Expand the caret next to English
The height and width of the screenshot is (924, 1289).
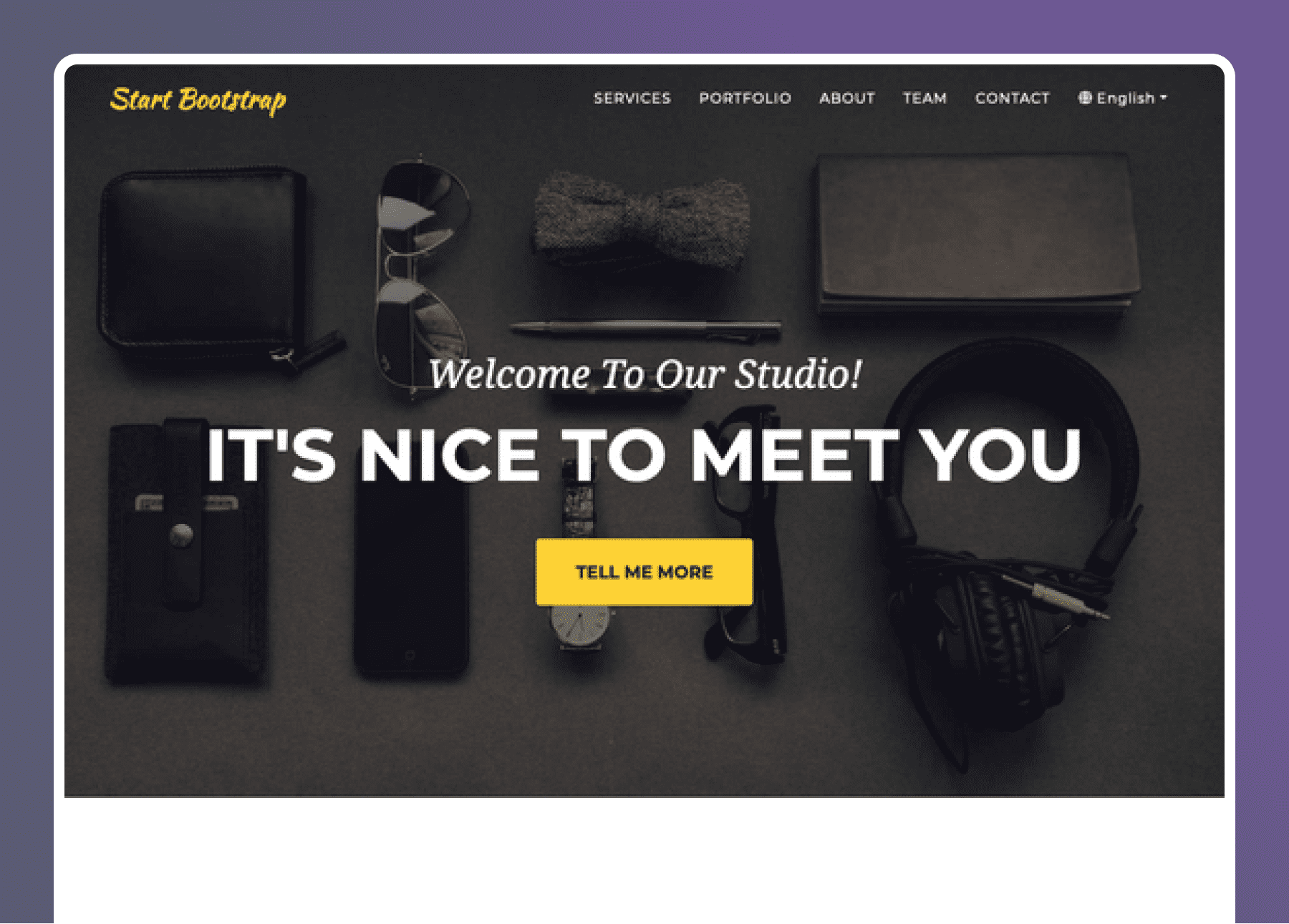click(x=1164, y=97)
